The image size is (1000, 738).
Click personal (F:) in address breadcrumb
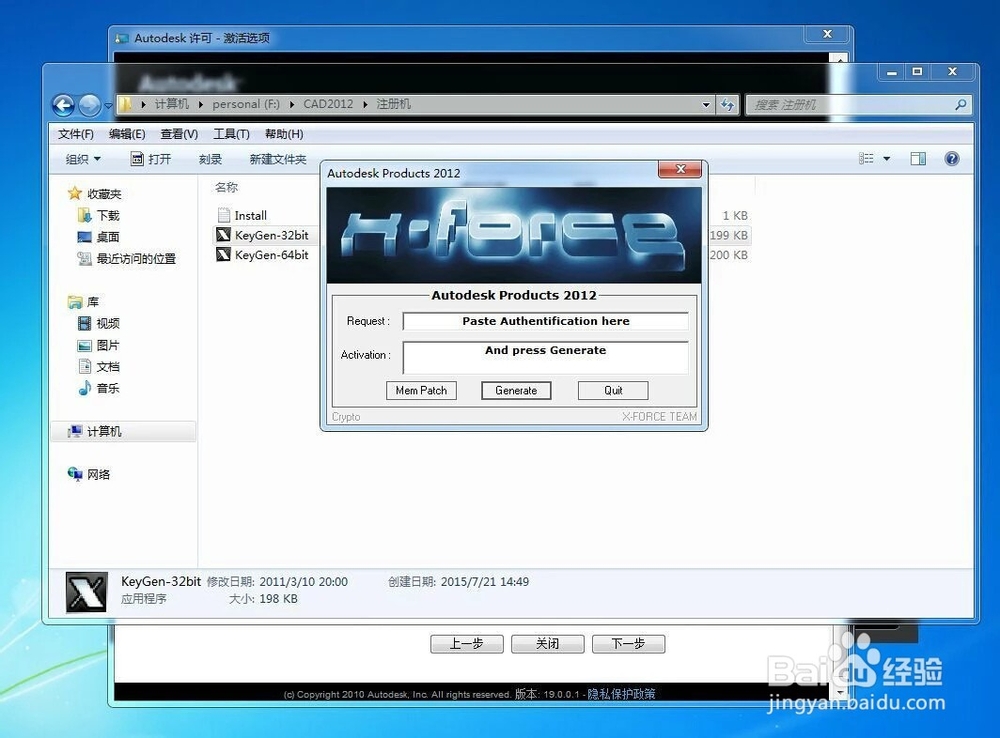tap(246, 104)
